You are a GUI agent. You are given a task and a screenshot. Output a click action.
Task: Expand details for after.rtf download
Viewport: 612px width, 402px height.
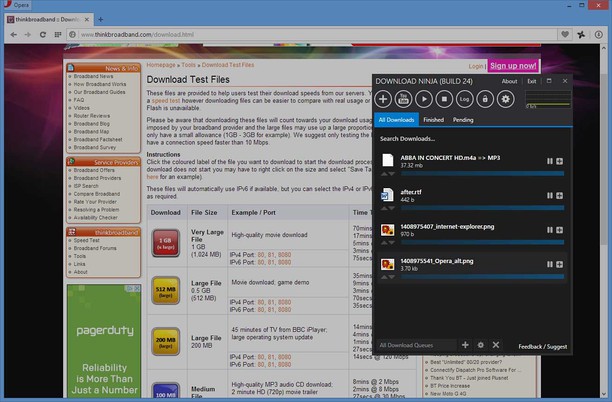click(x=559, y=196)
